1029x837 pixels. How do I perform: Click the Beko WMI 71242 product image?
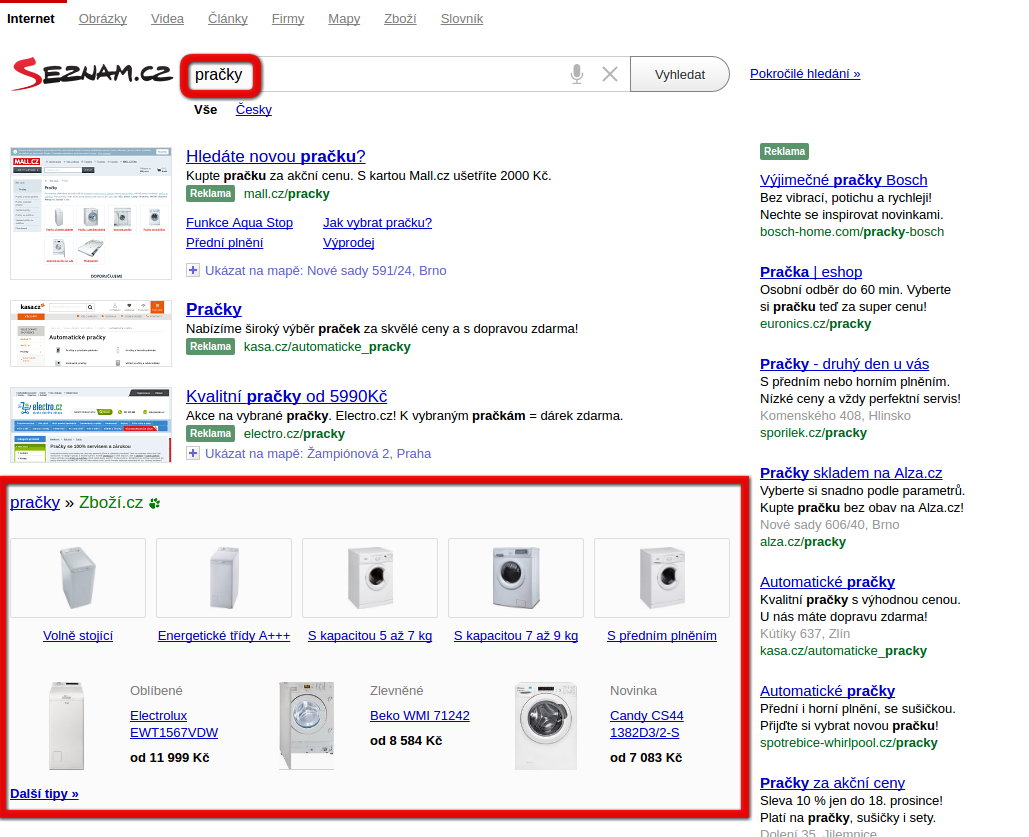(306, 725)
